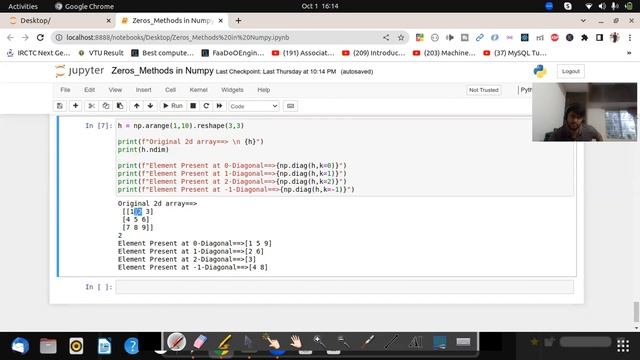Open VTU Result bookmark
Viewport: 640px width, 360px height.
pyautogui.click(x=101, y=53)
